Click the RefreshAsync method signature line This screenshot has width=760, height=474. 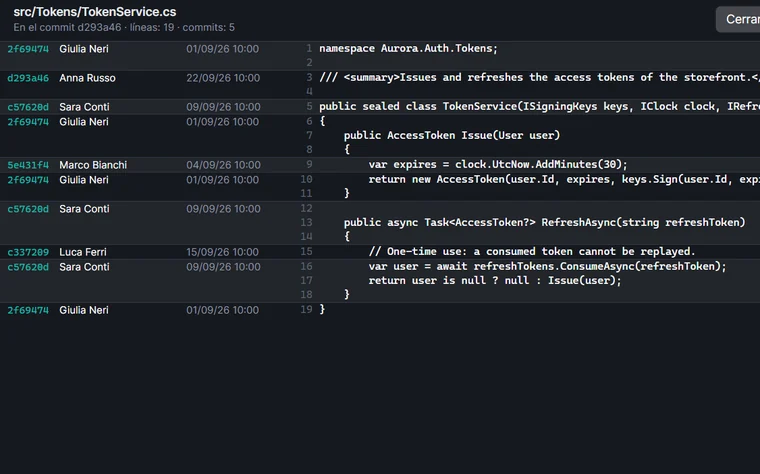pos(544,222)
